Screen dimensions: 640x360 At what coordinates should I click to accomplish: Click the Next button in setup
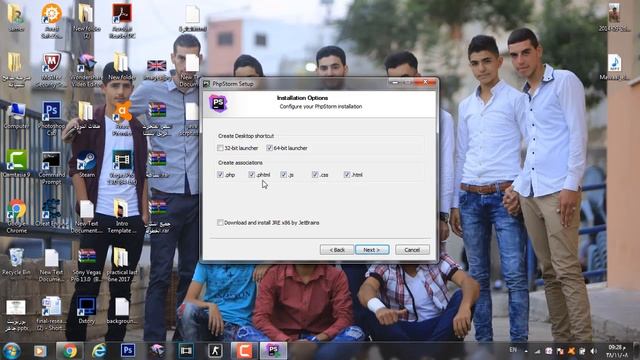(x=372, y=249)
